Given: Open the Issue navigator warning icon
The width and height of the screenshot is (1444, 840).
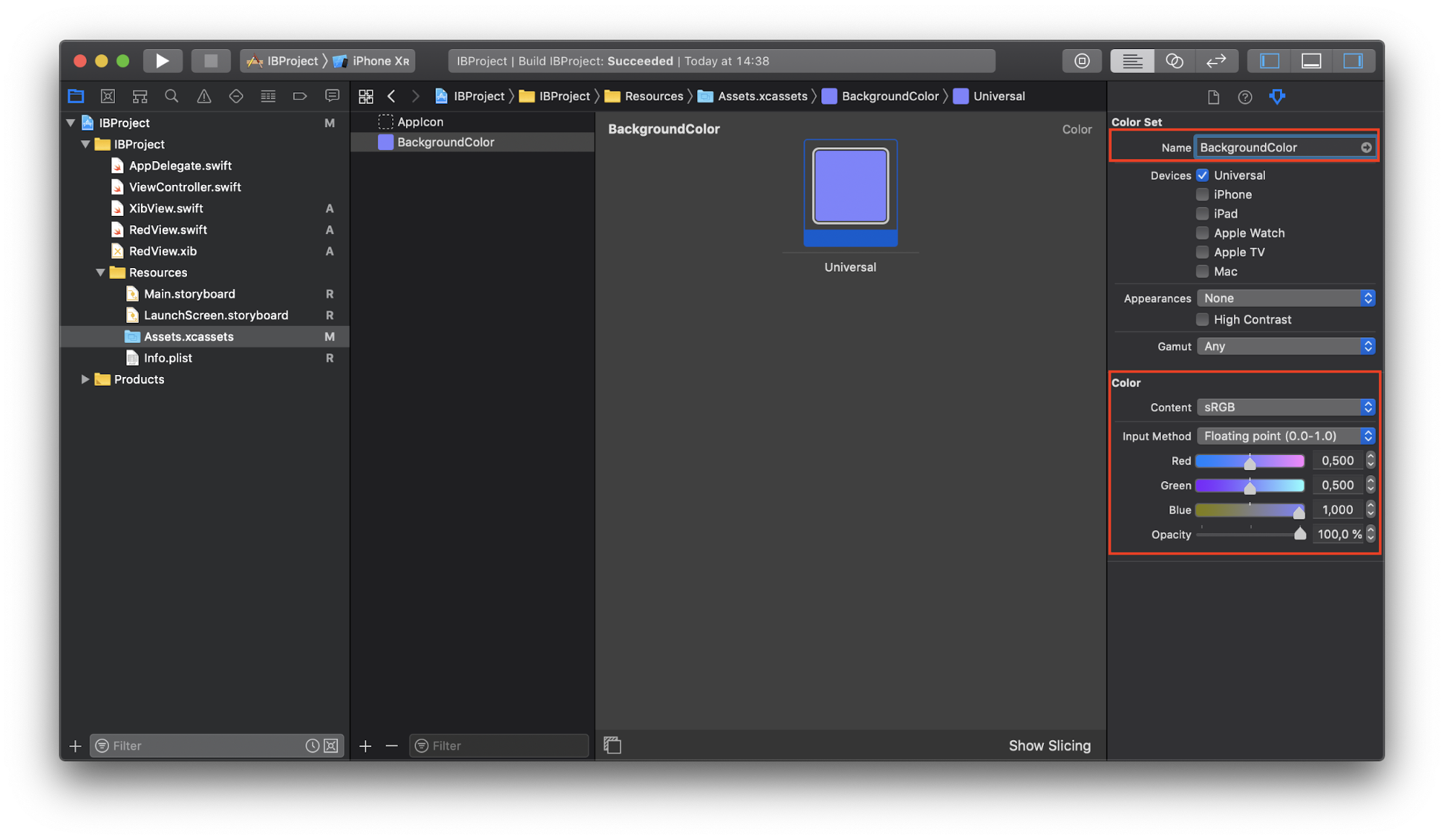Looking at the screenshot, I should pos(204,96).
